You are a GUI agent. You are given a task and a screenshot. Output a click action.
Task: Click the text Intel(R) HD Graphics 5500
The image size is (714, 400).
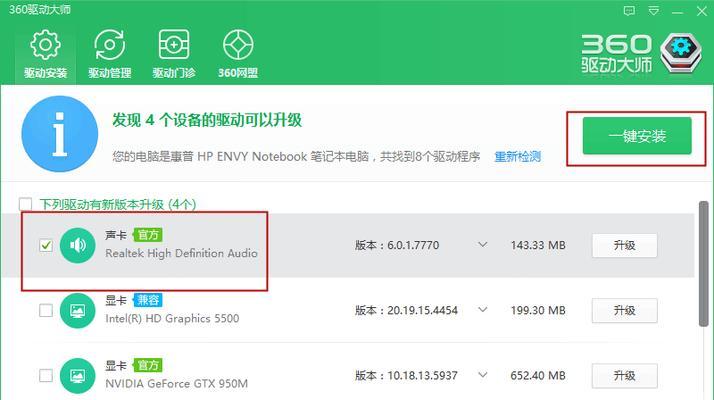172,318
